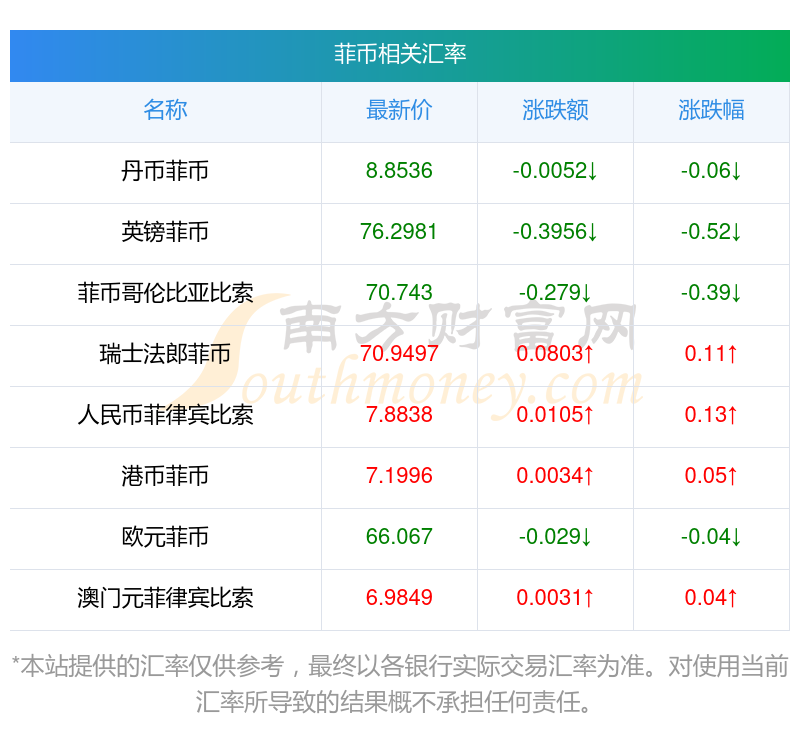
Task: Click the price 76.2981
Action: pos(399,232)
